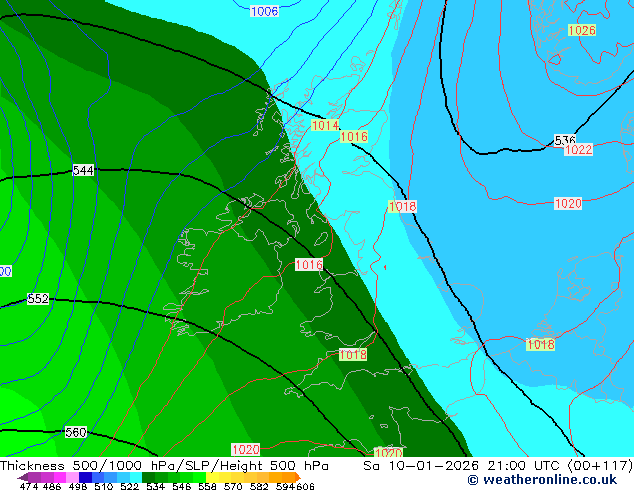Image resolution: width=634 pixels, height=490 pixels.
Task: Click legend value 510
Action: 104,486
